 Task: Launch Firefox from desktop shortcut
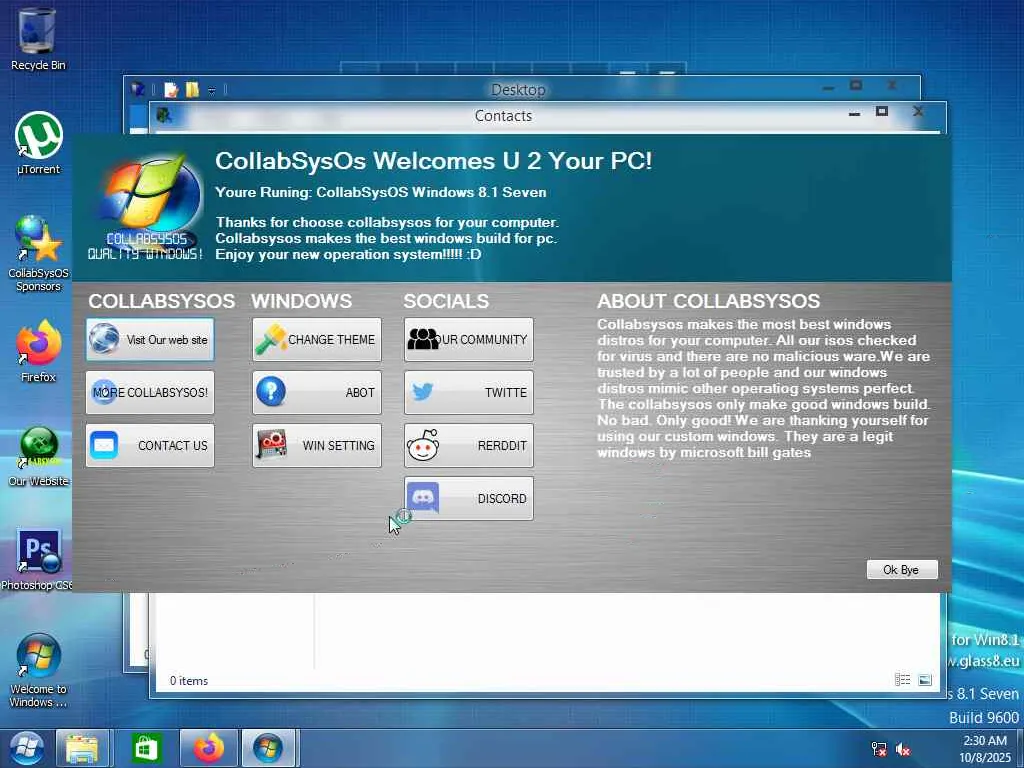pyautogui.click(x=39, y=351)
